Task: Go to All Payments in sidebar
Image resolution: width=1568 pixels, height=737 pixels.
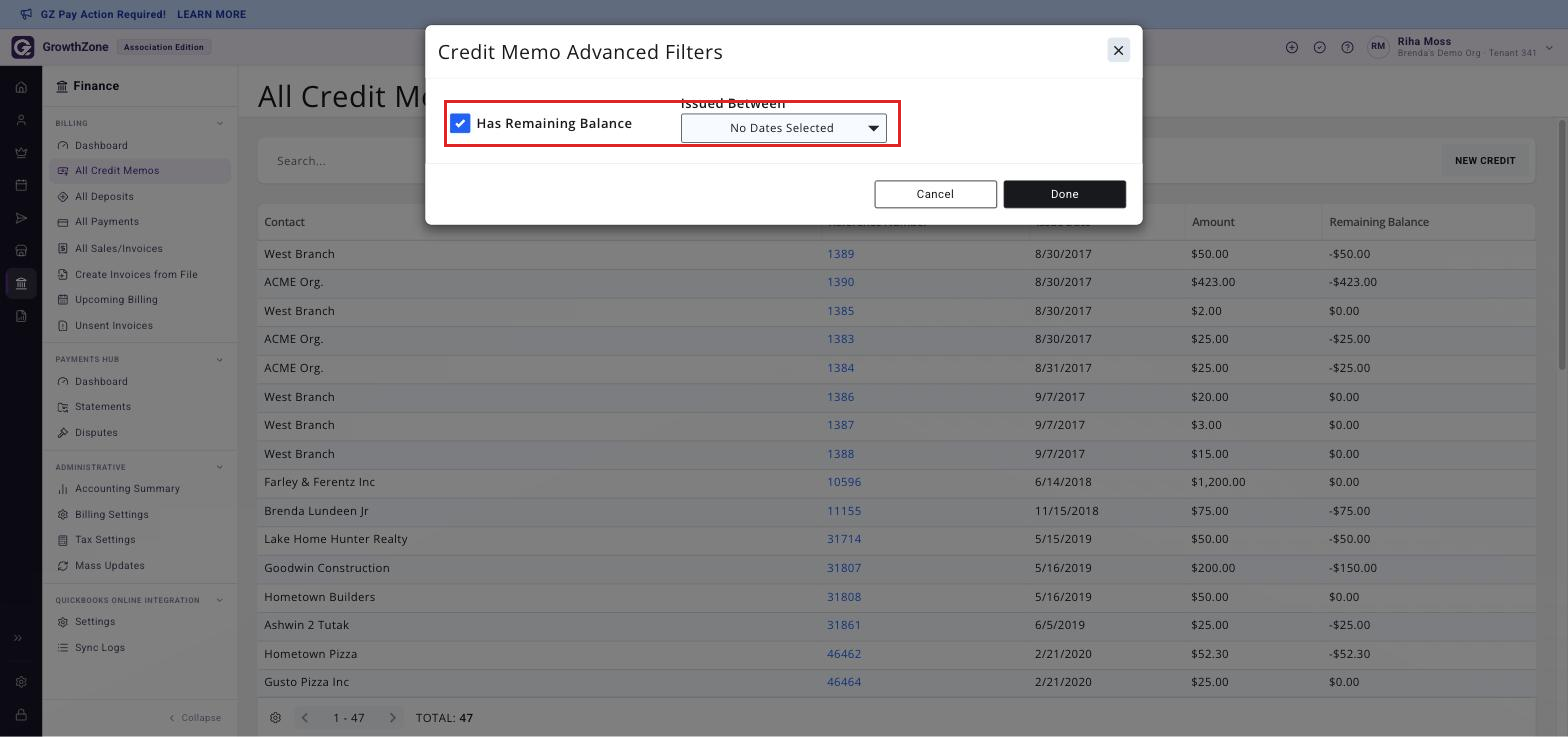Action: [x=107, y=222]
